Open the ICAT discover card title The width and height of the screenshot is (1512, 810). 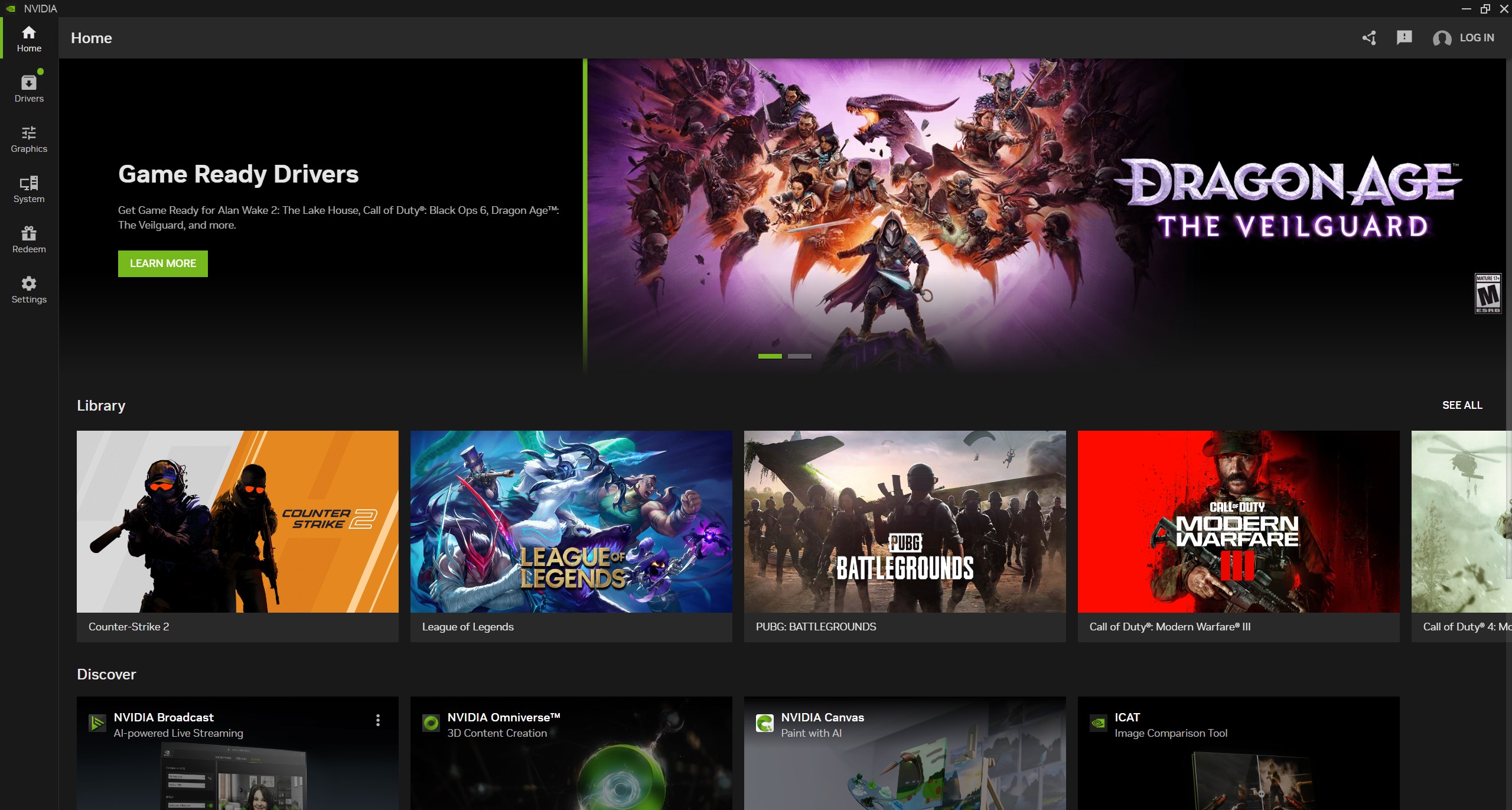(x=1127, y=717)
